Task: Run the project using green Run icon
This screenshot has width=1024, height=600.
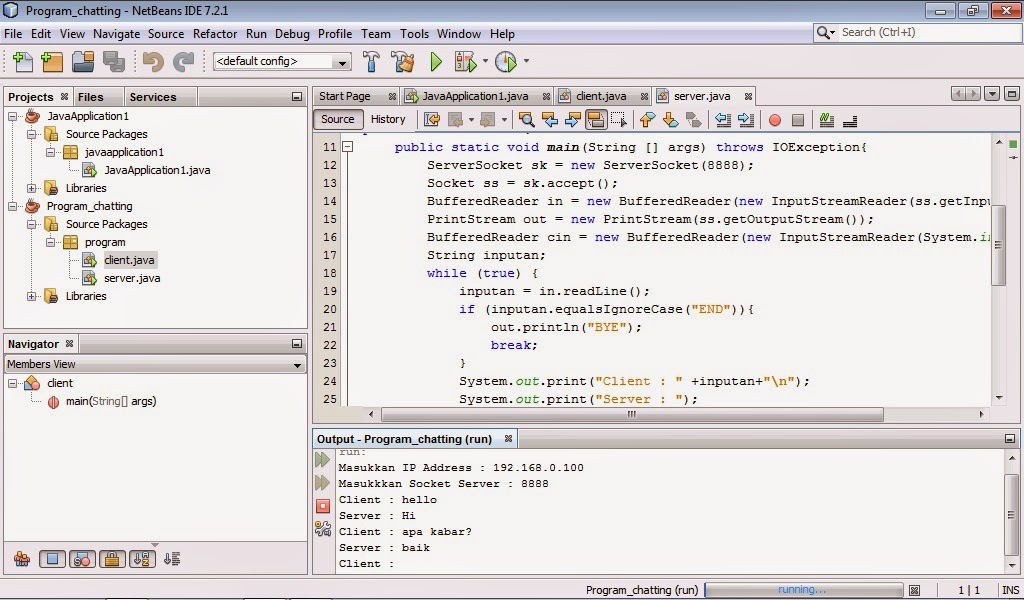Action: (435, 61)
